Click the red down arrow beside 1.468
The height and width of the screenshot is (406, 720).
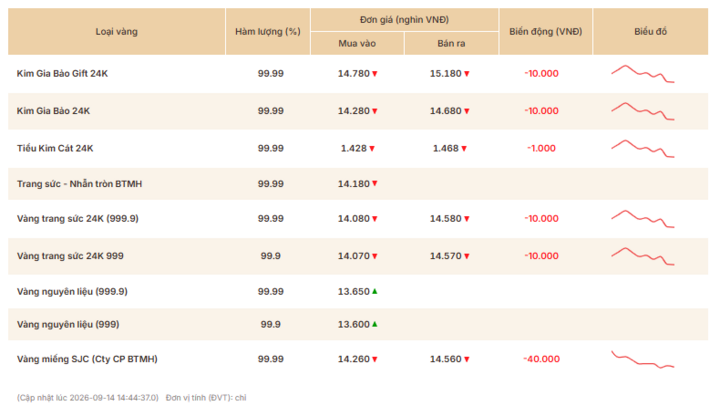click(x=464, y=148)
